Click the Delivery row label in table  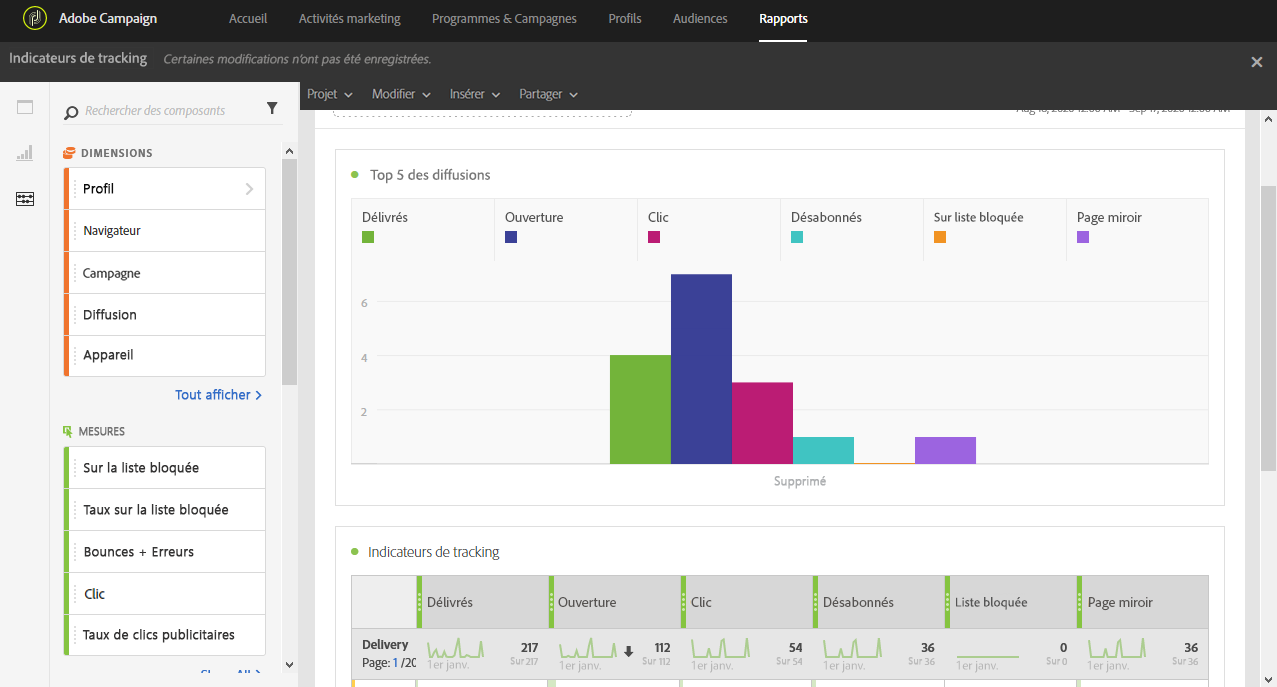[x=385, y=645]
